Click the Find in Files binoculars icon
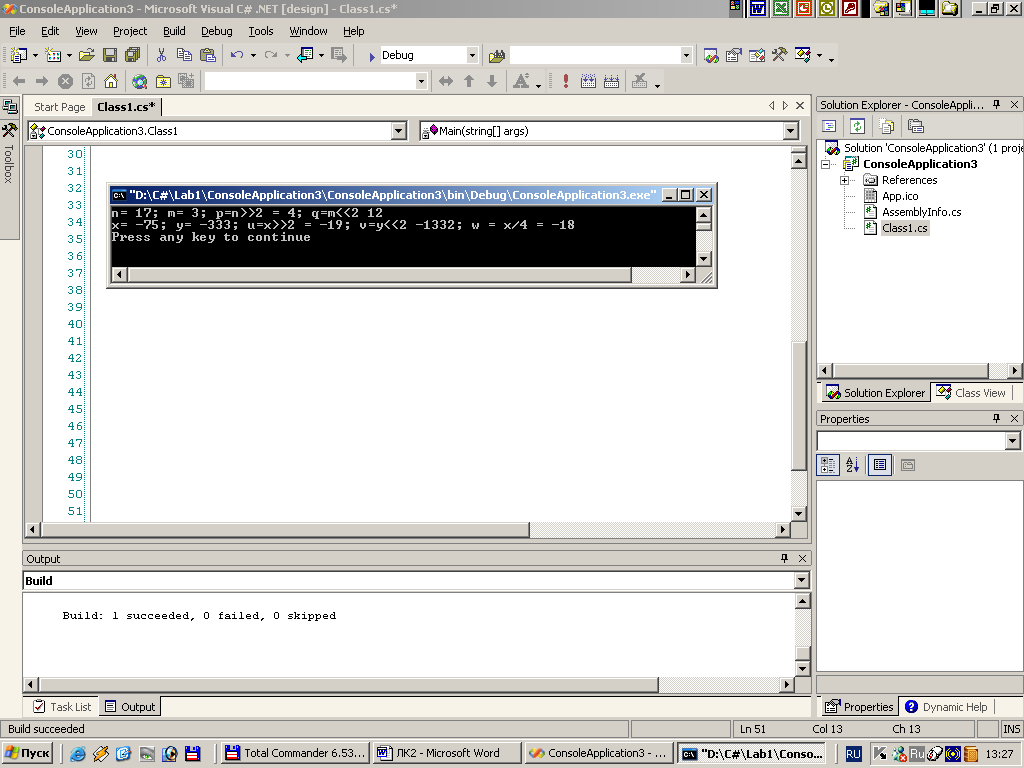The height and width of the screenshot is (768, 1024). click(497, 56)
